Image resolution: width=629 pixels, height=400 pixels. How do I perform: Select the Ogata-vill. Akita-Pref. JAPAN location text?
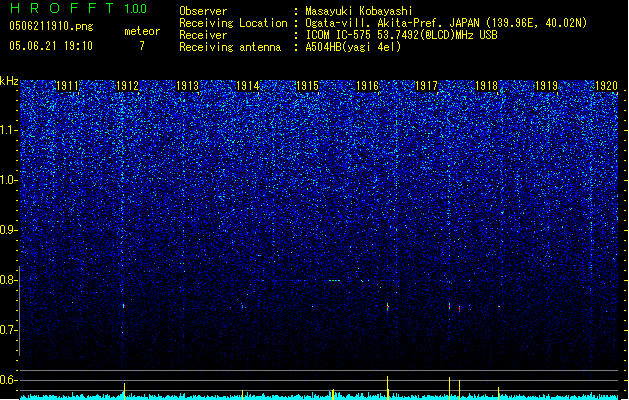pos(446,23)
